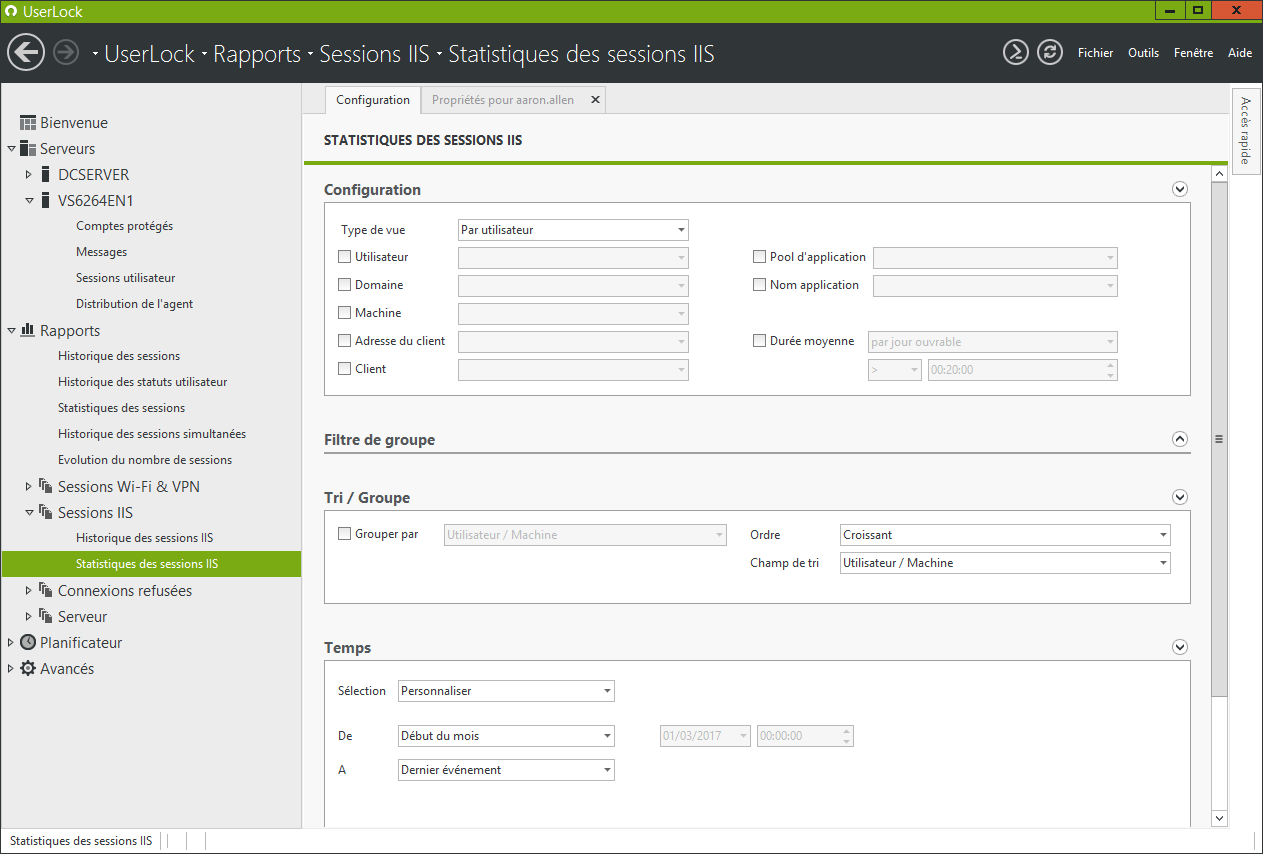Open the Fenêtre menu
Screen dimensions: 1263x854
[1193, 53]
